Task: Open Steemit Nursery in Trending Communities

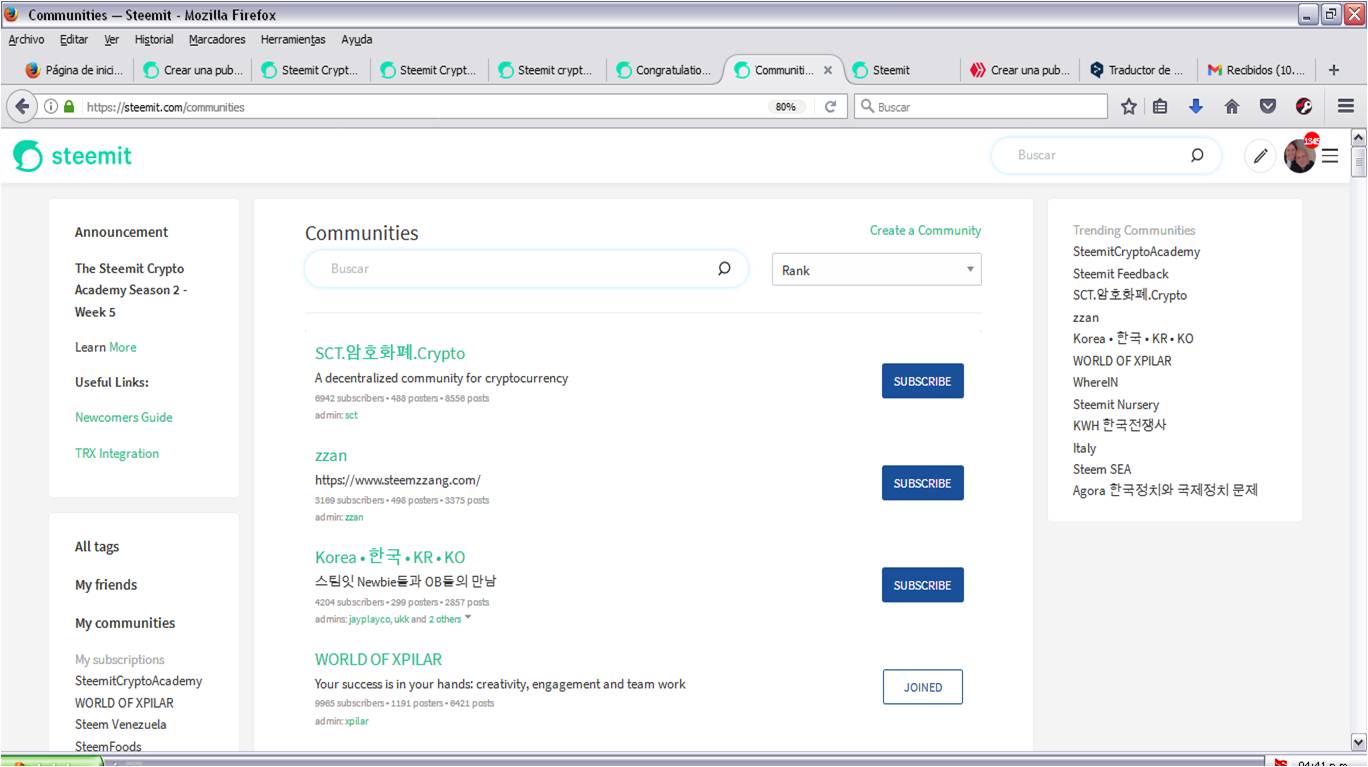Action: coord(1116,404)
